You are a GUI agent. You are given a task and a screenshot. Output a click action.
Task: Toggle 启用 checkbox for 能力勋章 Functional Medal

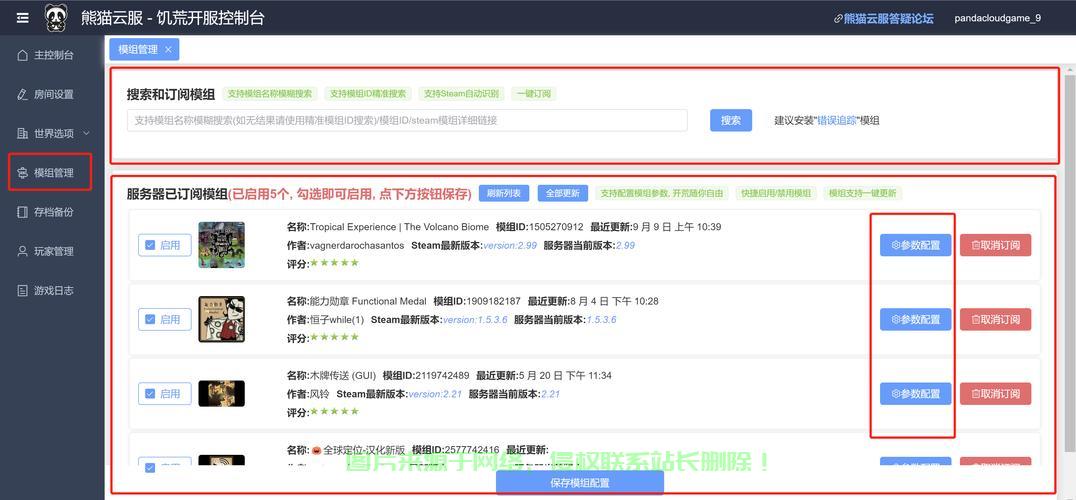(x=150, y=319)
